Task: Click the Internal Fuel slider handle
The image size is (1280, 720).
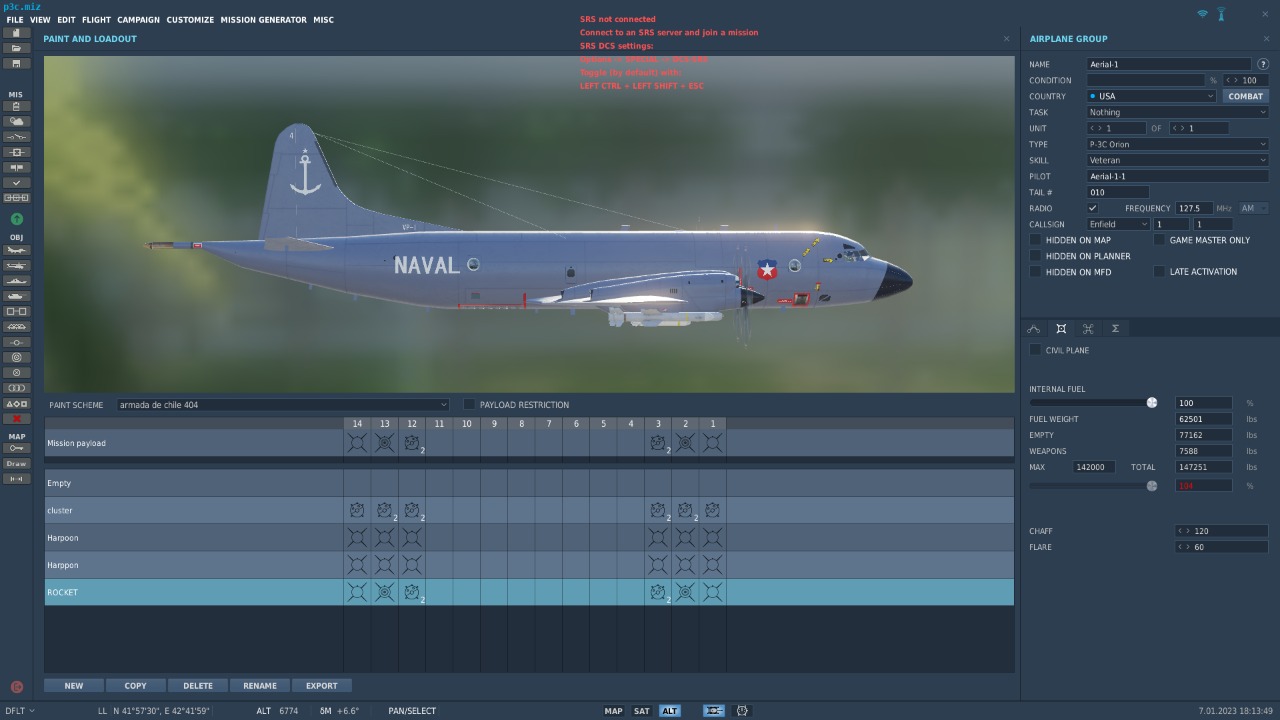Action: coord(1152,403)
